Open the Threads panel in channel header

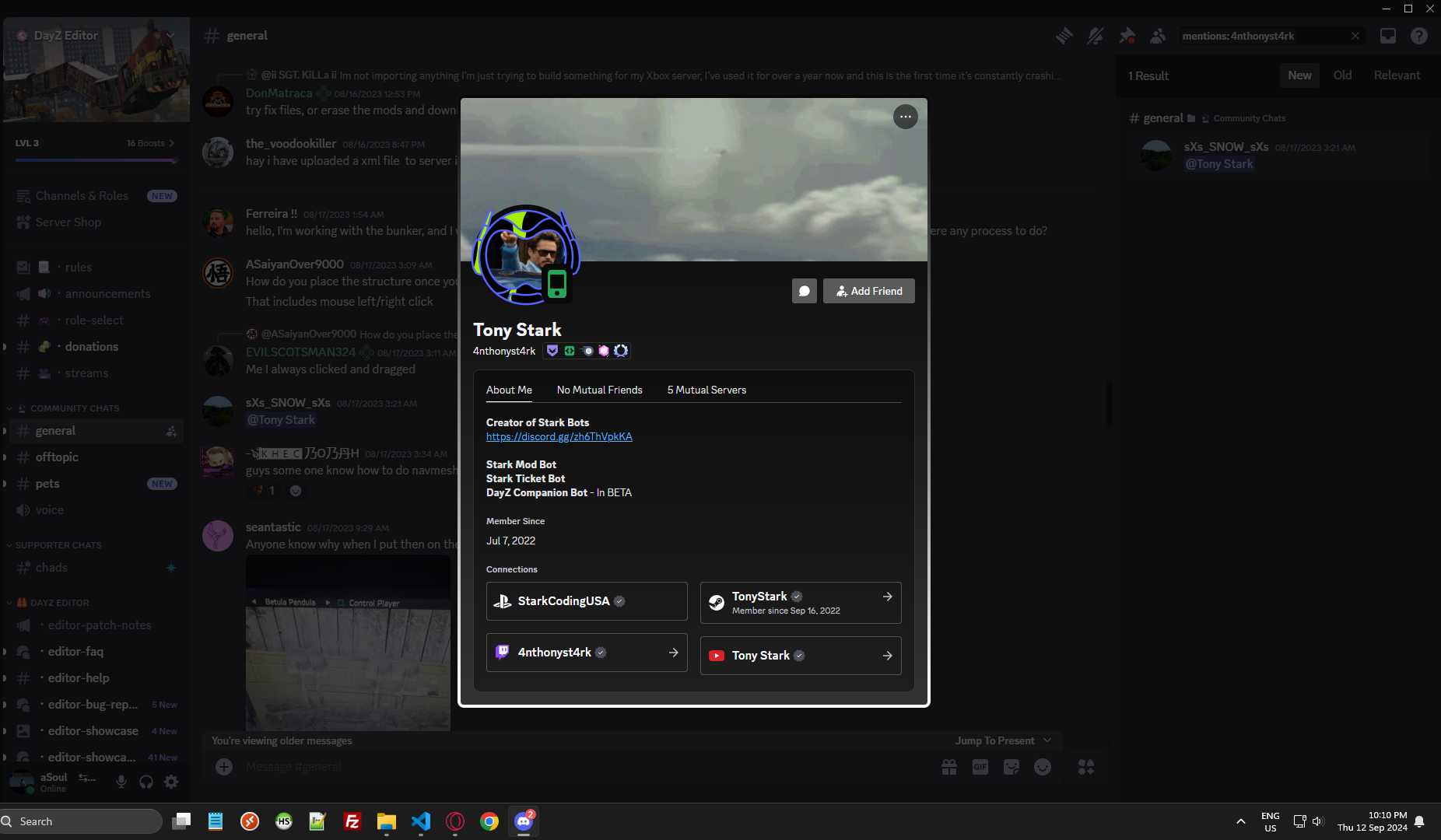point(1064,36)
